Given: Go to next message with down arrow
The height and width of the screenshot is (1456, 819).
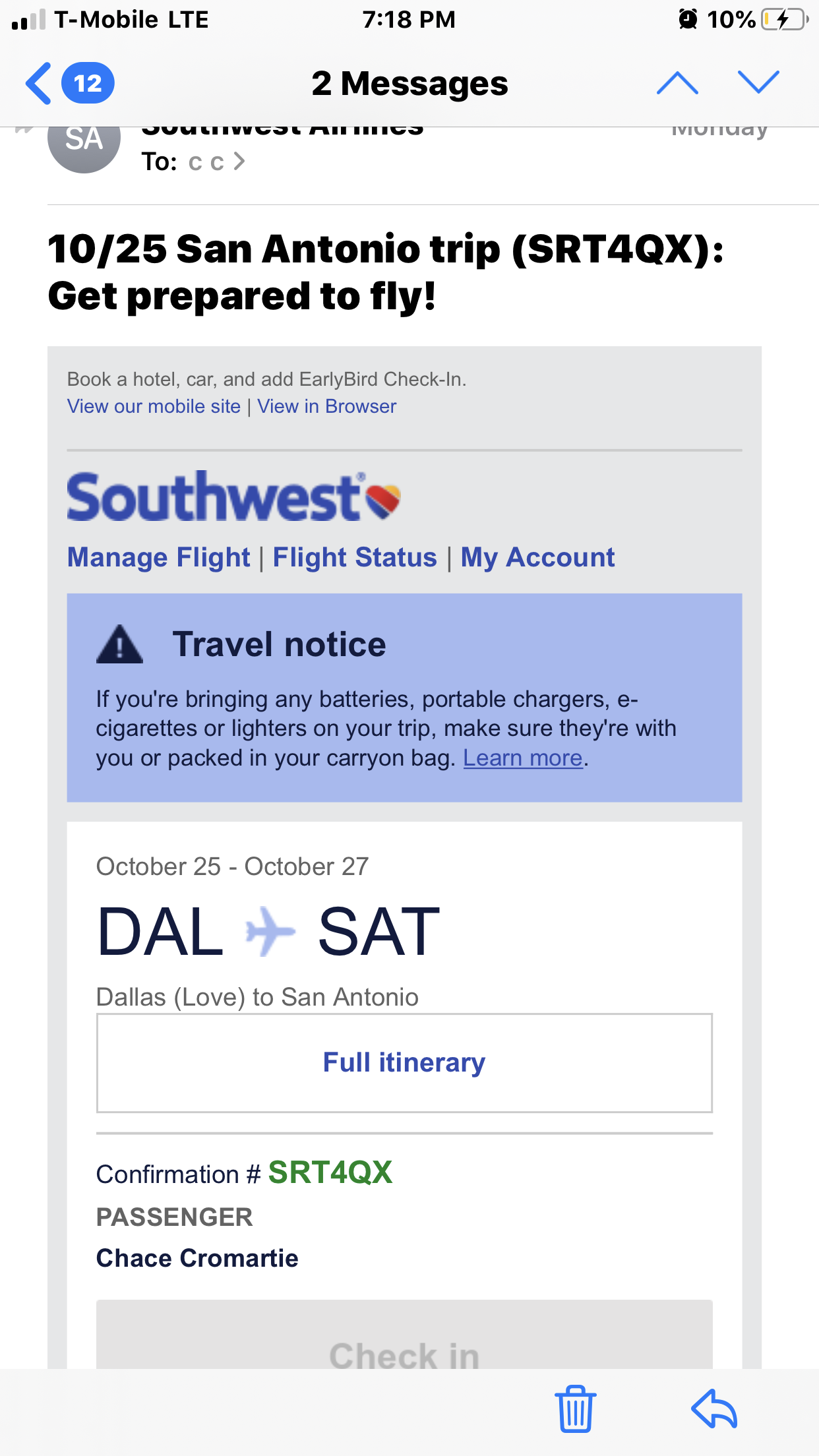Looking at the screenshot, I should (x=758, y=83).
